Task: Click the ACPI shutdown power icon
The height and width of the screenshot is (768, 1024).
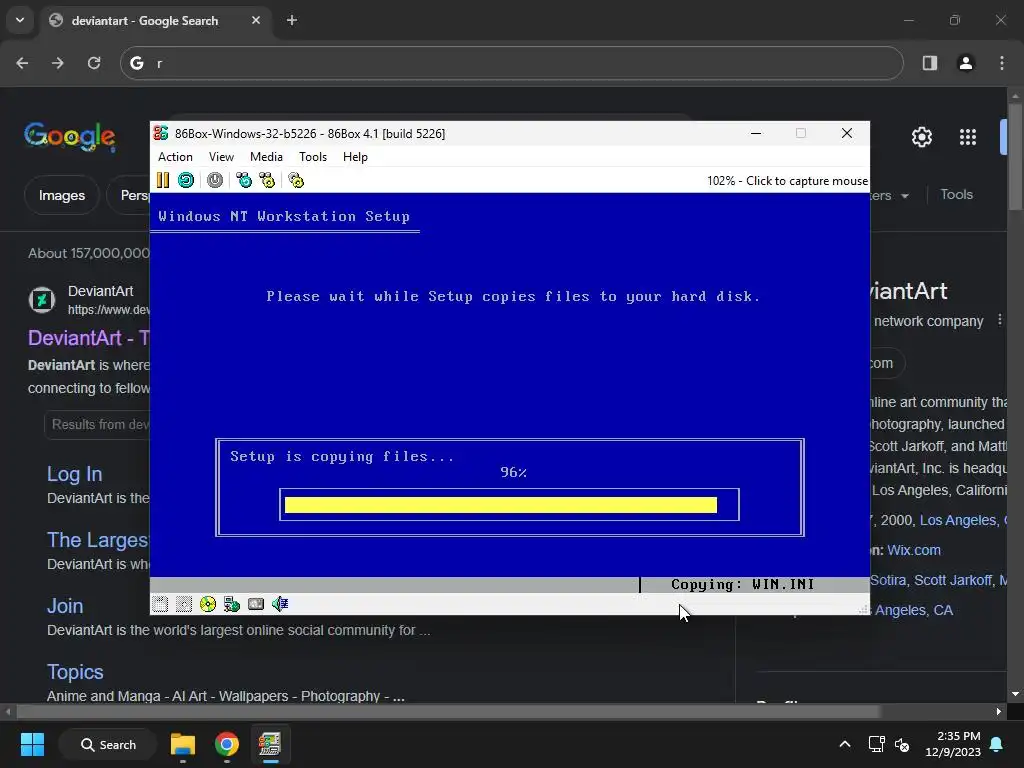Action: 215,180
